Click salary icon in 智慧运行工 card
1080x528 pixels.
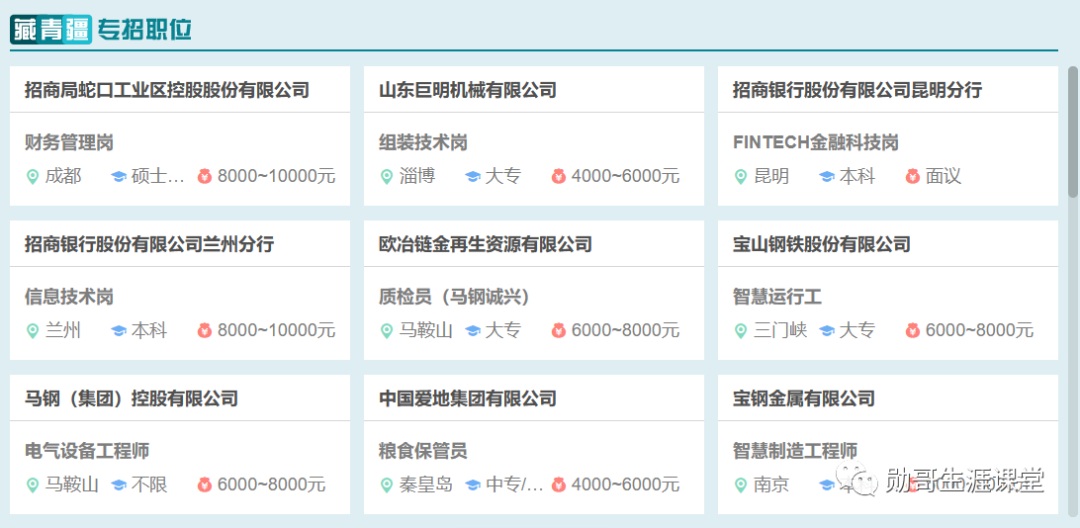(x=912, y=331)
